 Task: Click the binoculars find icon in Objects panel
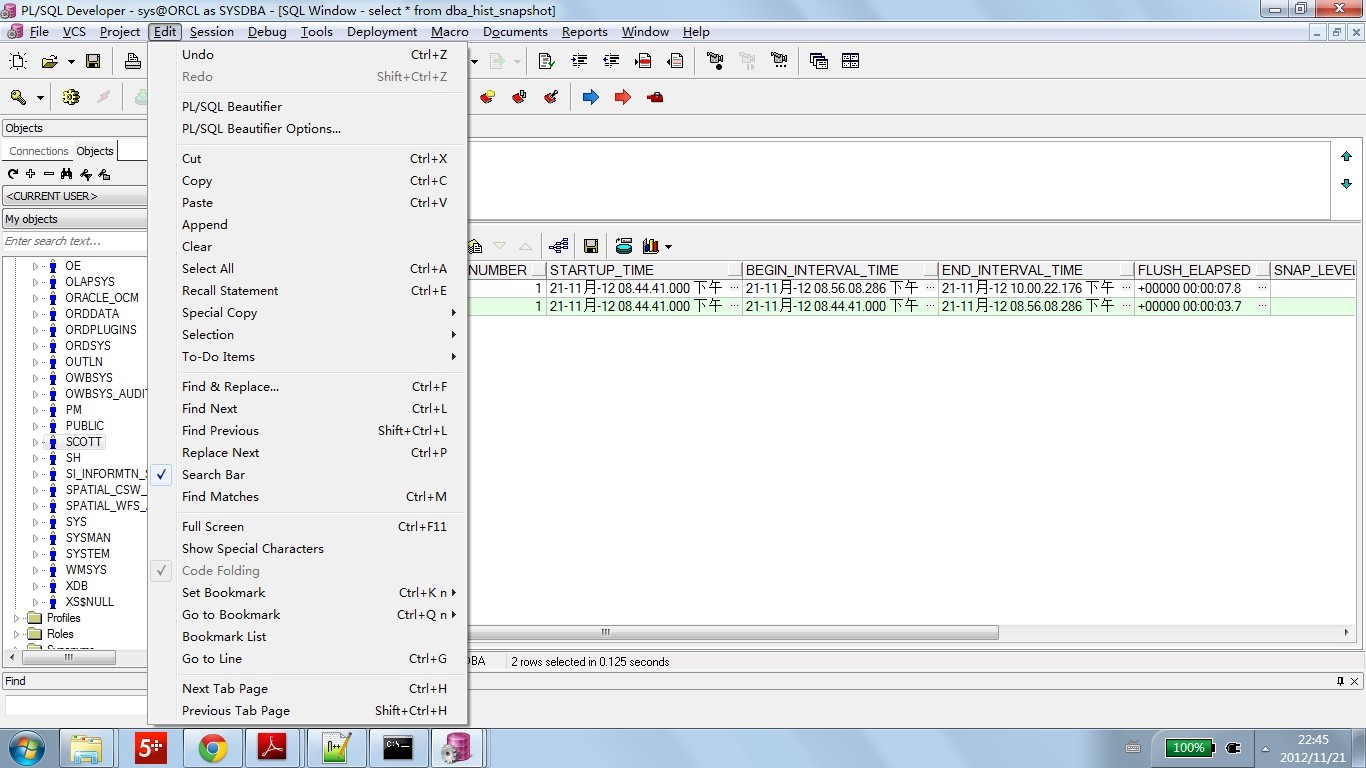click(66, 174)
